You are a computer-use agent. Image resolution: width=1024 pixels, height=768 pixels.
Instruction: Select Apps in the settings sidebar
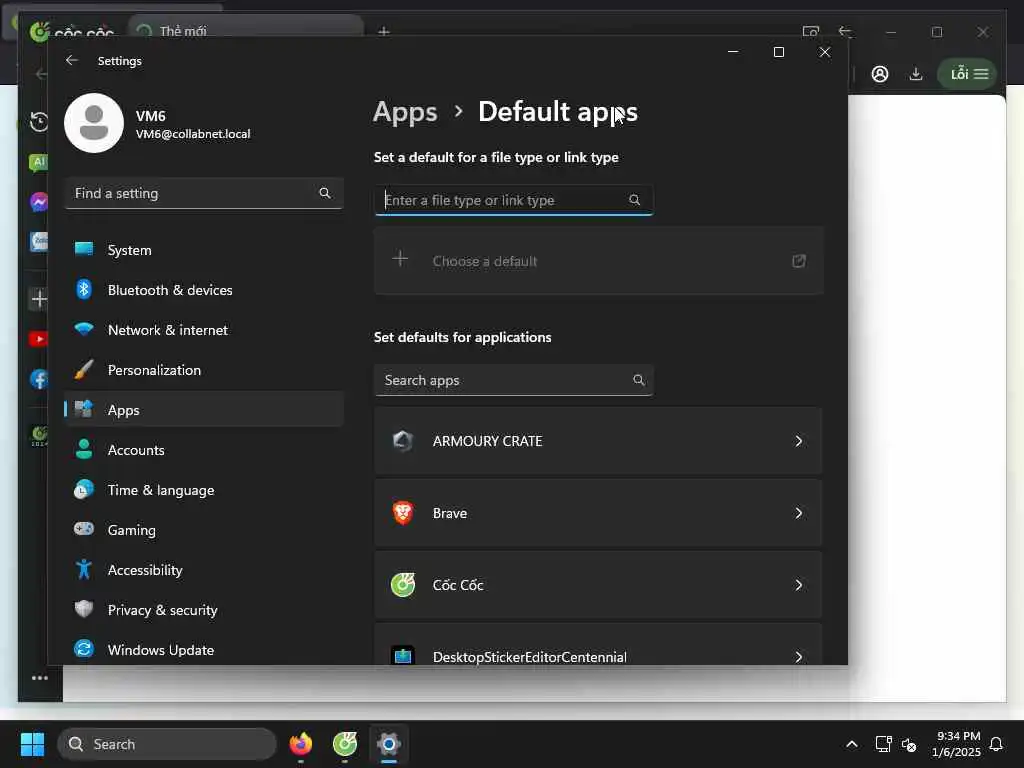click(204, 410)
